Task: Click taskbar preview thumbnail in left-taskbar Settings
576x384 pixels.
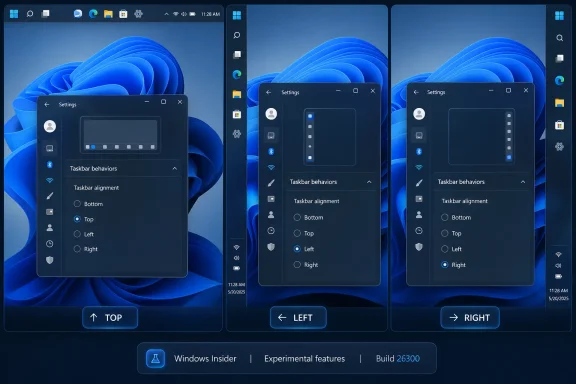Action: pyautogui.click(x=330, y=137)
